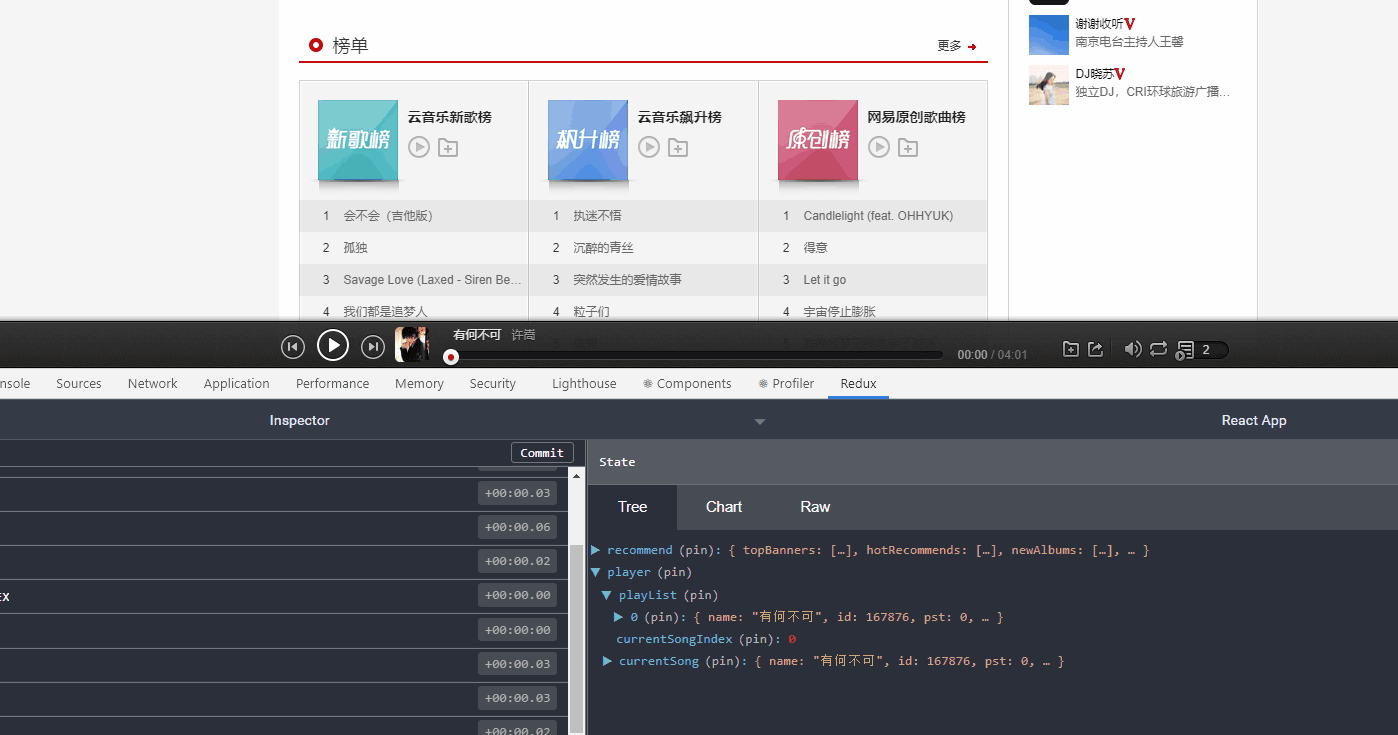This screenshot has width=1398, height=735.
Task: Click the share icon in player bar
Action: [x=1096, y=349]
